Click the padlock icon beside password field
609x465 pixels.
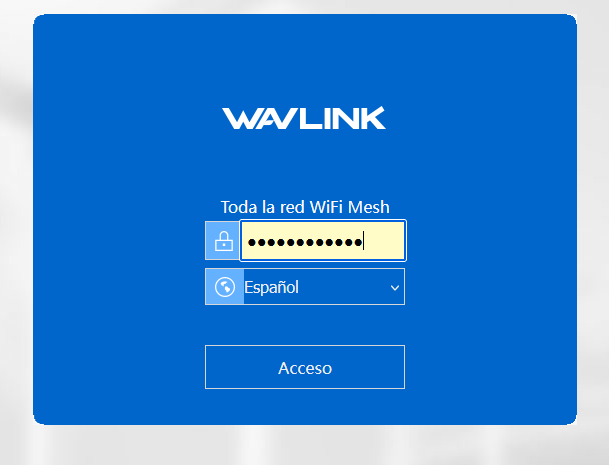(224, 241)
